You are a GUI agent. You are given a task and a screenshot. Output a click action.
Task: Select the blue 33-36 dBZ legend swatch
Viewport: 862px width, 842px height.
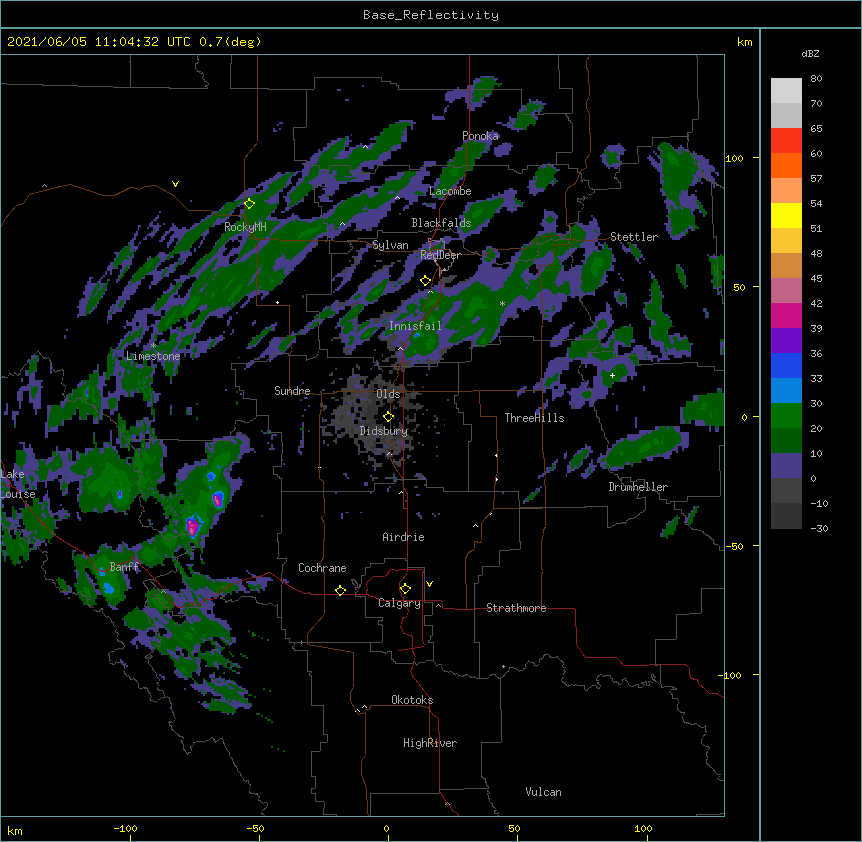coord(786,365)
